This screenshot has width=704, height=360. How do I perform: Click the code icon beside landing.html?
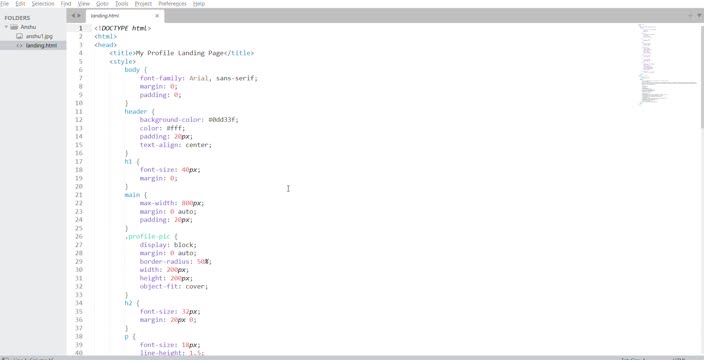tap(19, 45)
